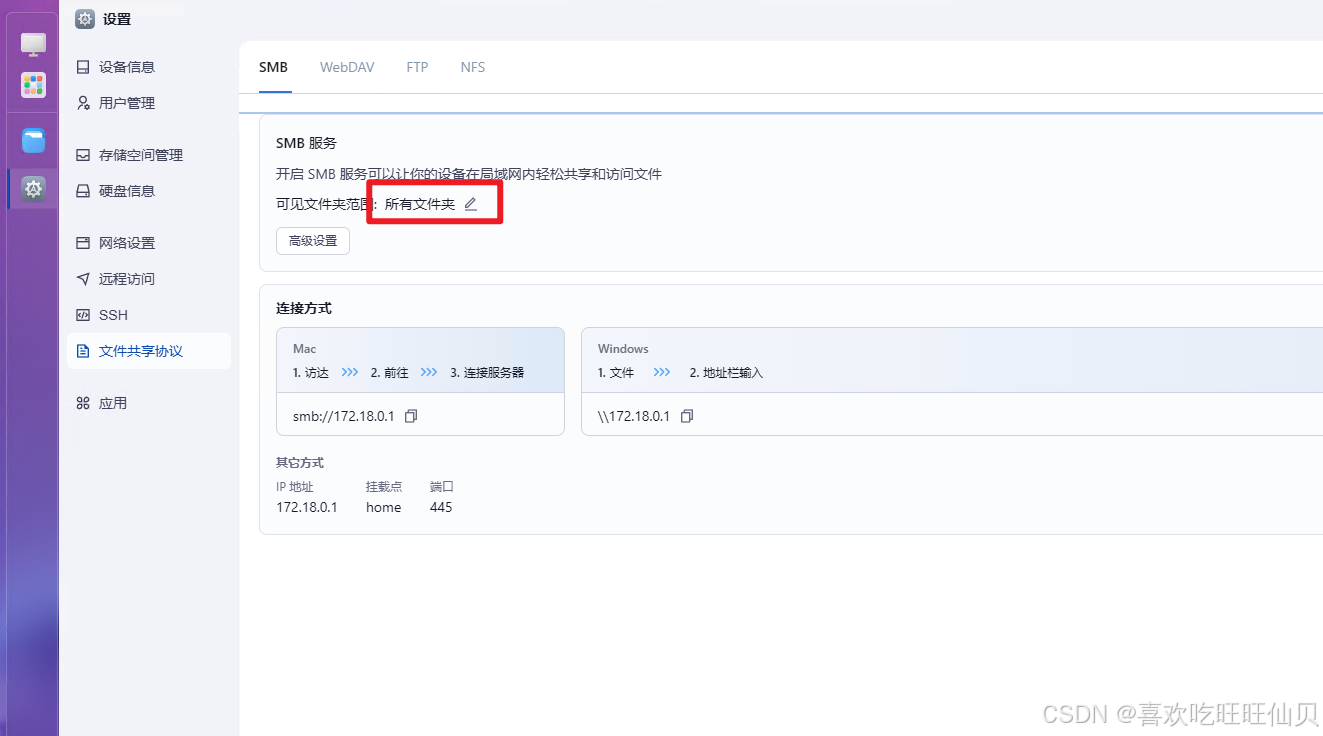Click the gear icon beside 设置 title
Screen dimensions: 1323x736
(85, 19)
